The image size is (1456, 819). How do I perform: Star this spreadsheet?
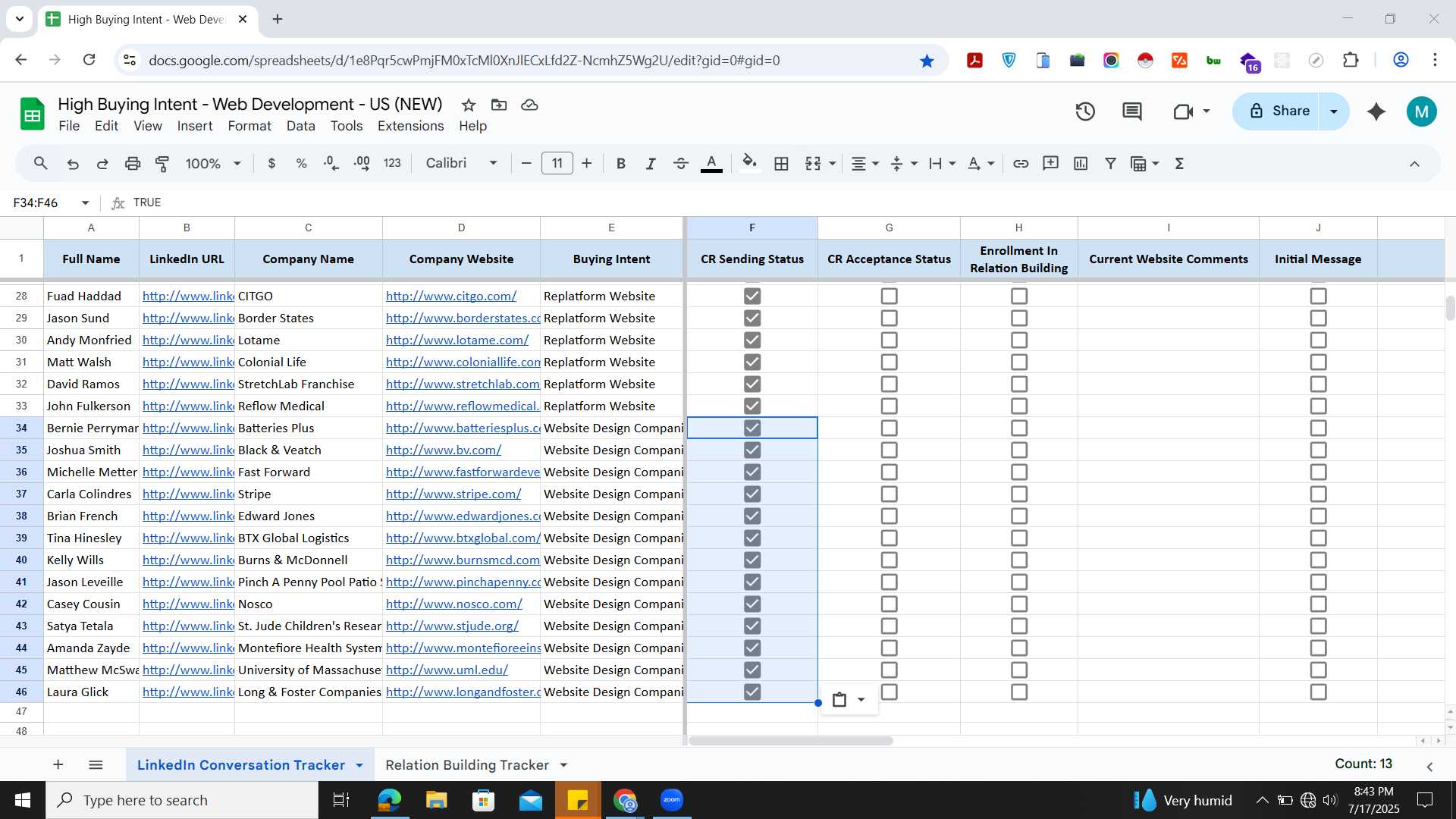pos(469,105)
